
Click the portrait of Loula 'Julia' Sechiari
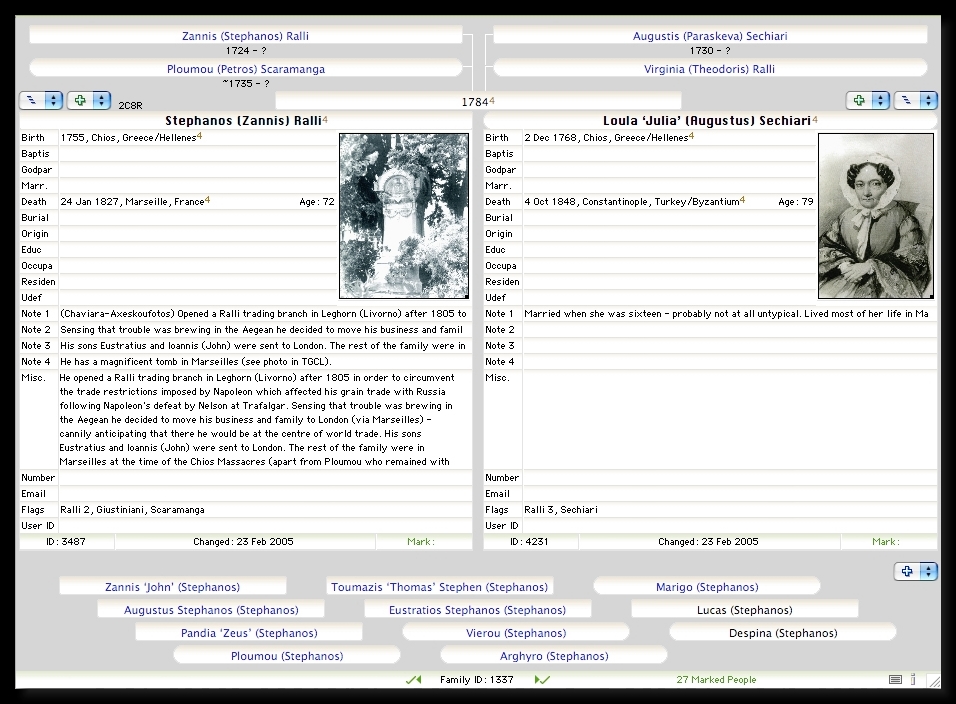875,216
